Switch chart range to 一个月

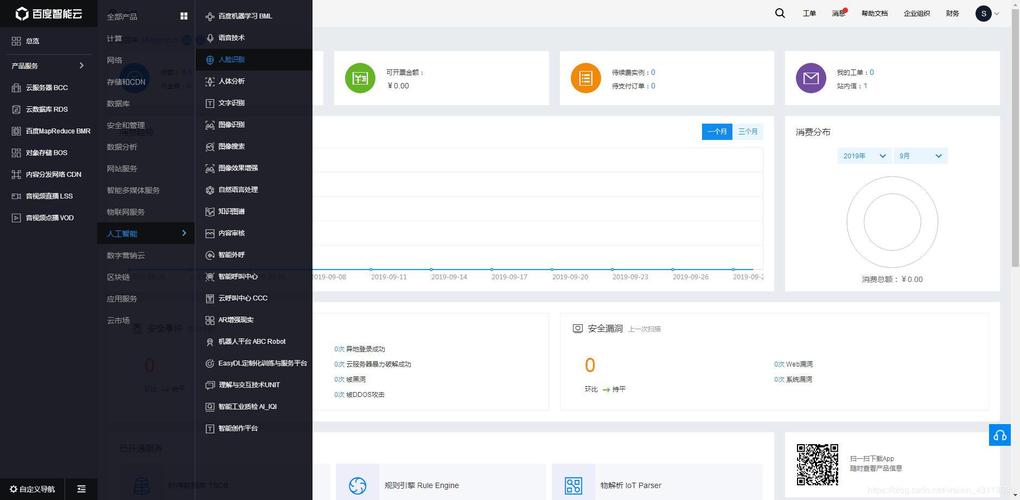coord(717,131)
